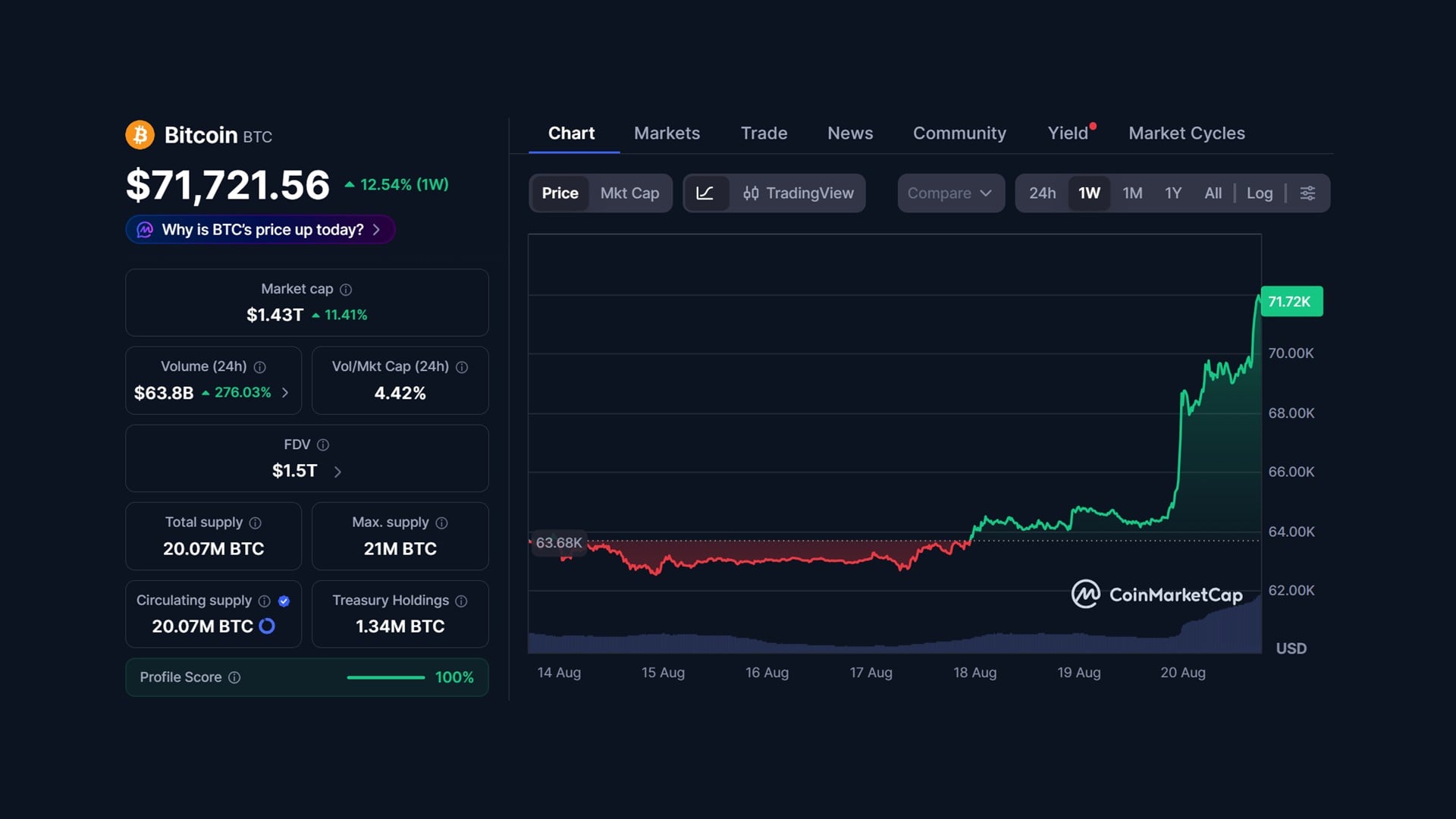Image resolution: width=1456 pixels, height=819 pixels.
Task: Set chart range to 1Y
Action: point(1173,193)
